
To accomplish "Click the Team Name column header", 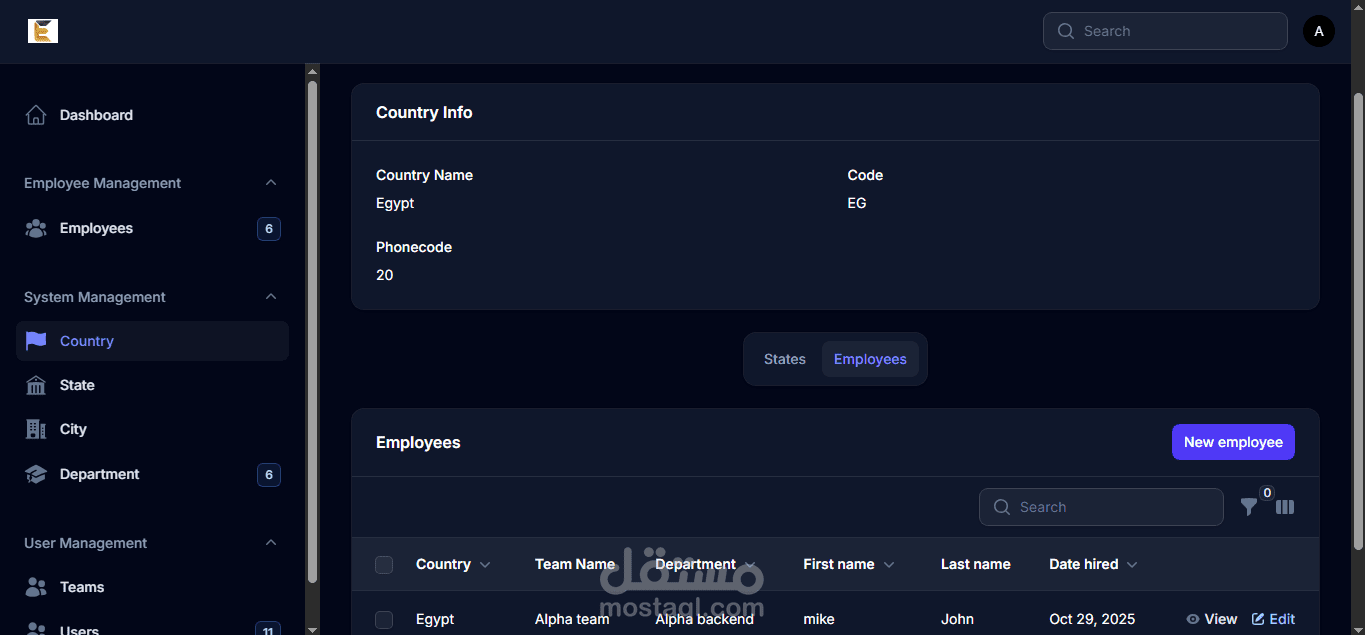I will click(x=575, y=564).
